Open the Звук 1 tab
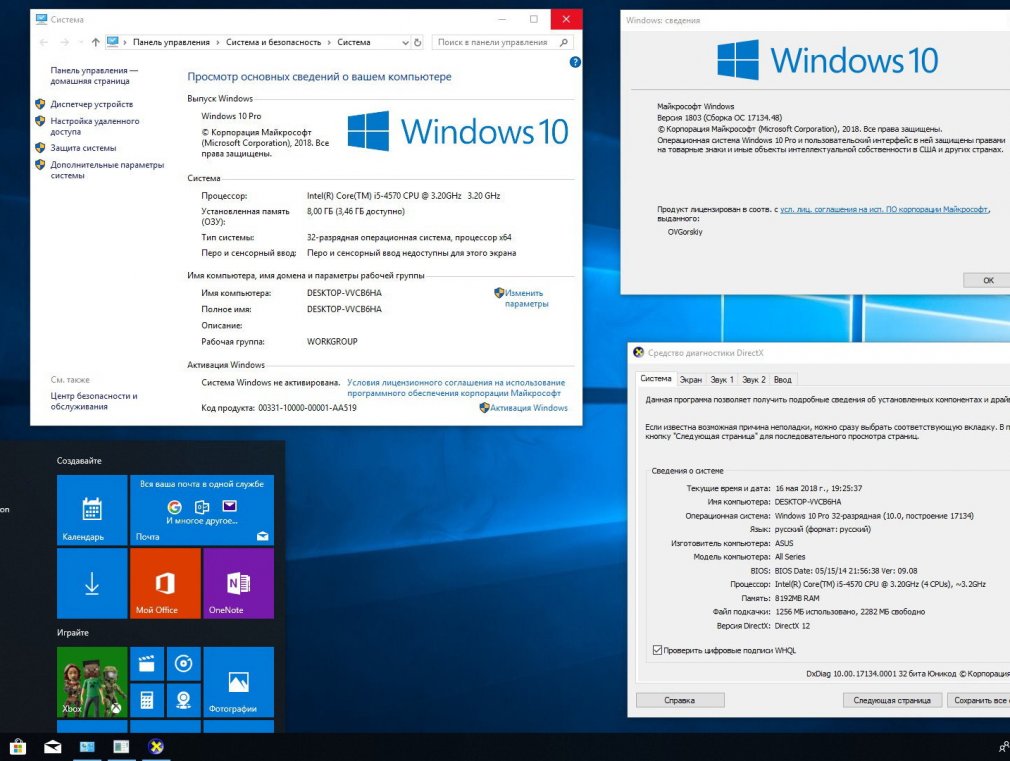This screenshot has width=1010, height=761. [x=721, y=380]
